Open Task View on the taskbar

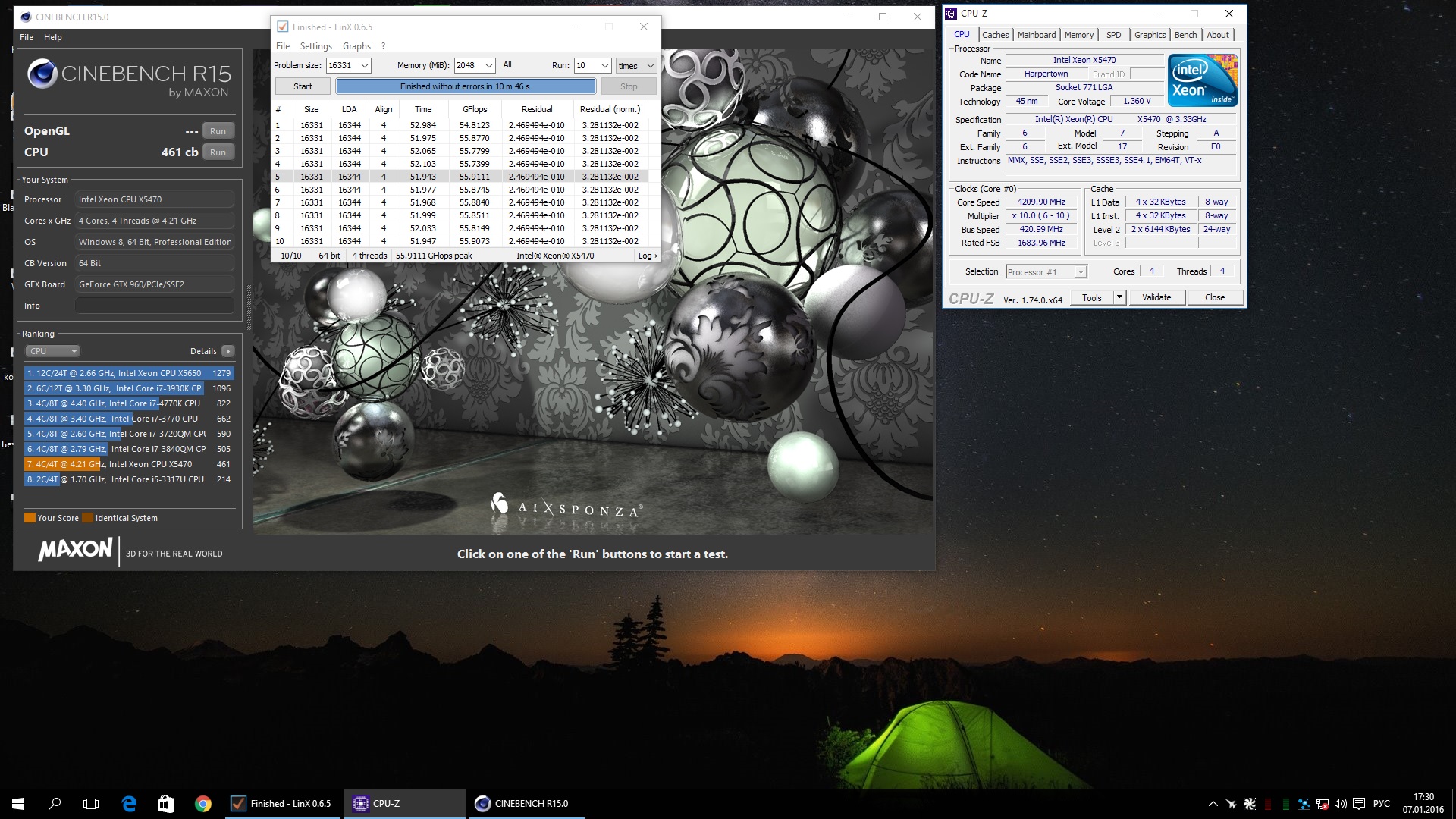(91, 804)
